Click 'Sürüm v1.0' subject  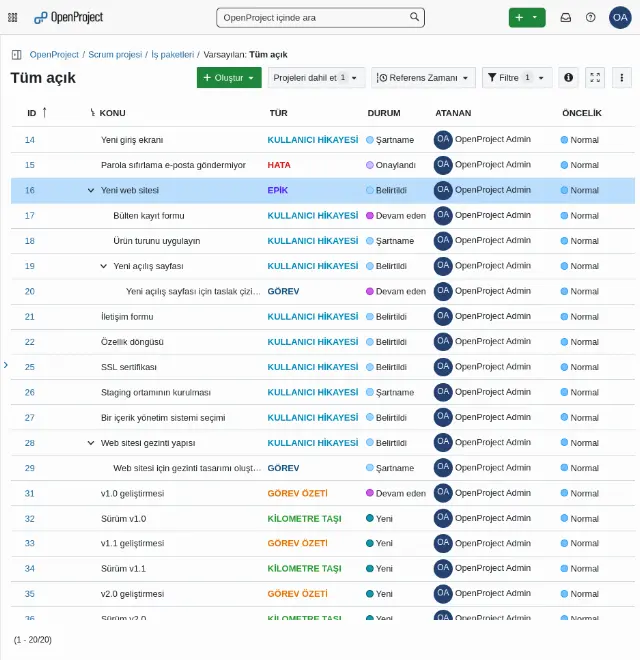[123, 519]
